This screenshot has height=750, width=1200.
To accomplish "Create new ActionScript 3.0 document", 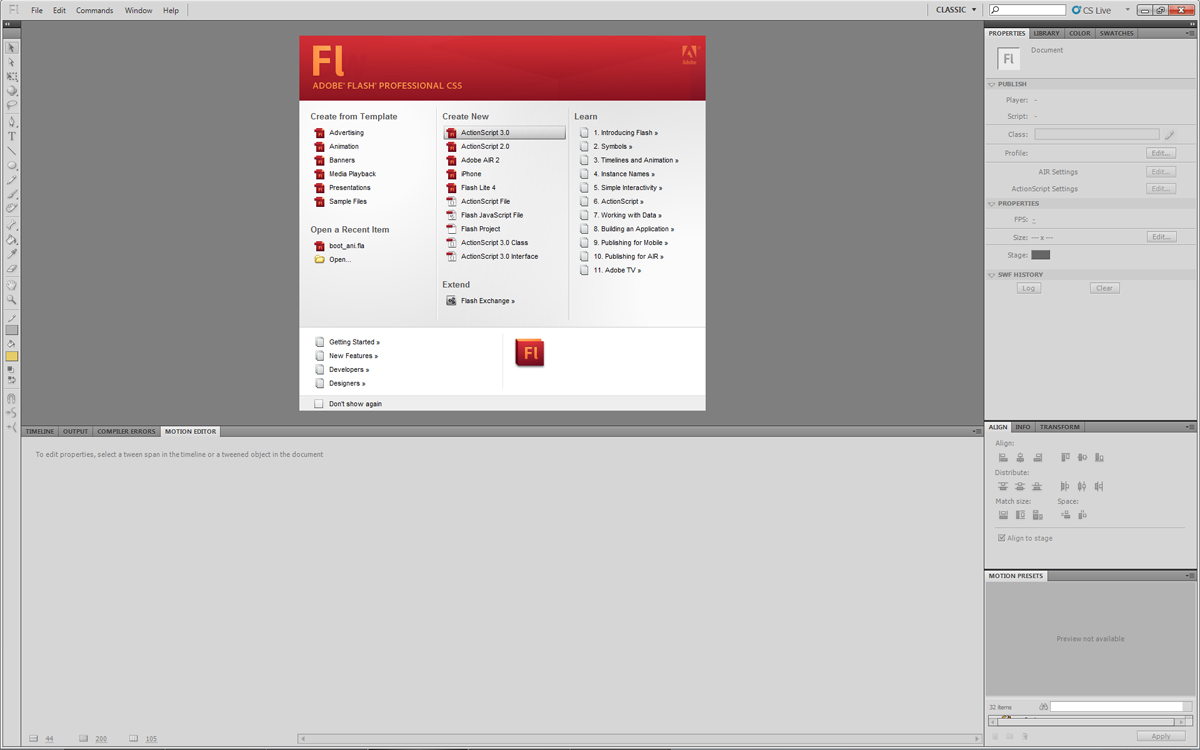I will [504, 132].
